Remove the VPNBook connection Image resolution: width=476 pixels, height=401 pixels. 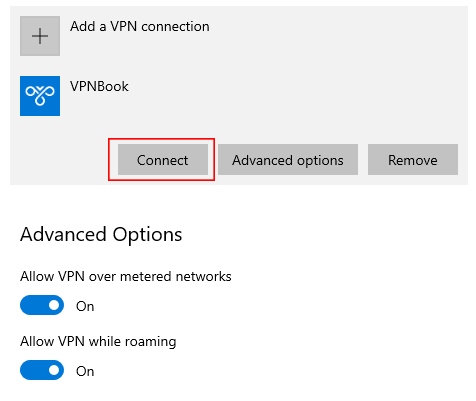coord(413,160)
